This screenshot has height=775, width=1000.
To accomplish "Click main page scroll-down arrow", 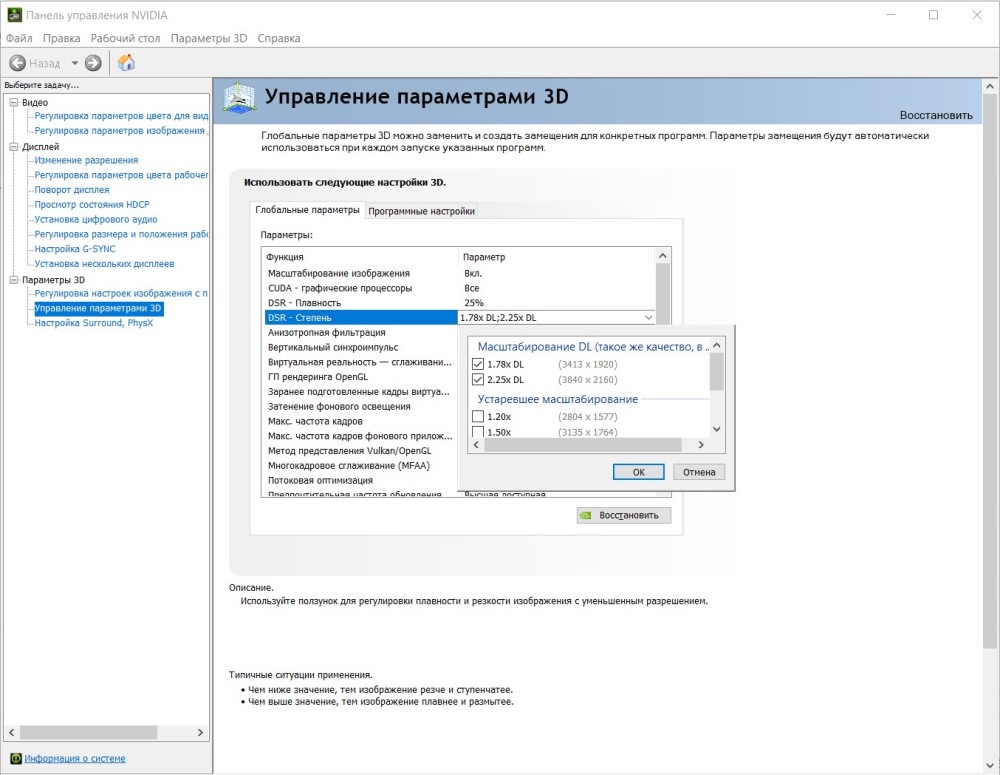I will point(990,765).
